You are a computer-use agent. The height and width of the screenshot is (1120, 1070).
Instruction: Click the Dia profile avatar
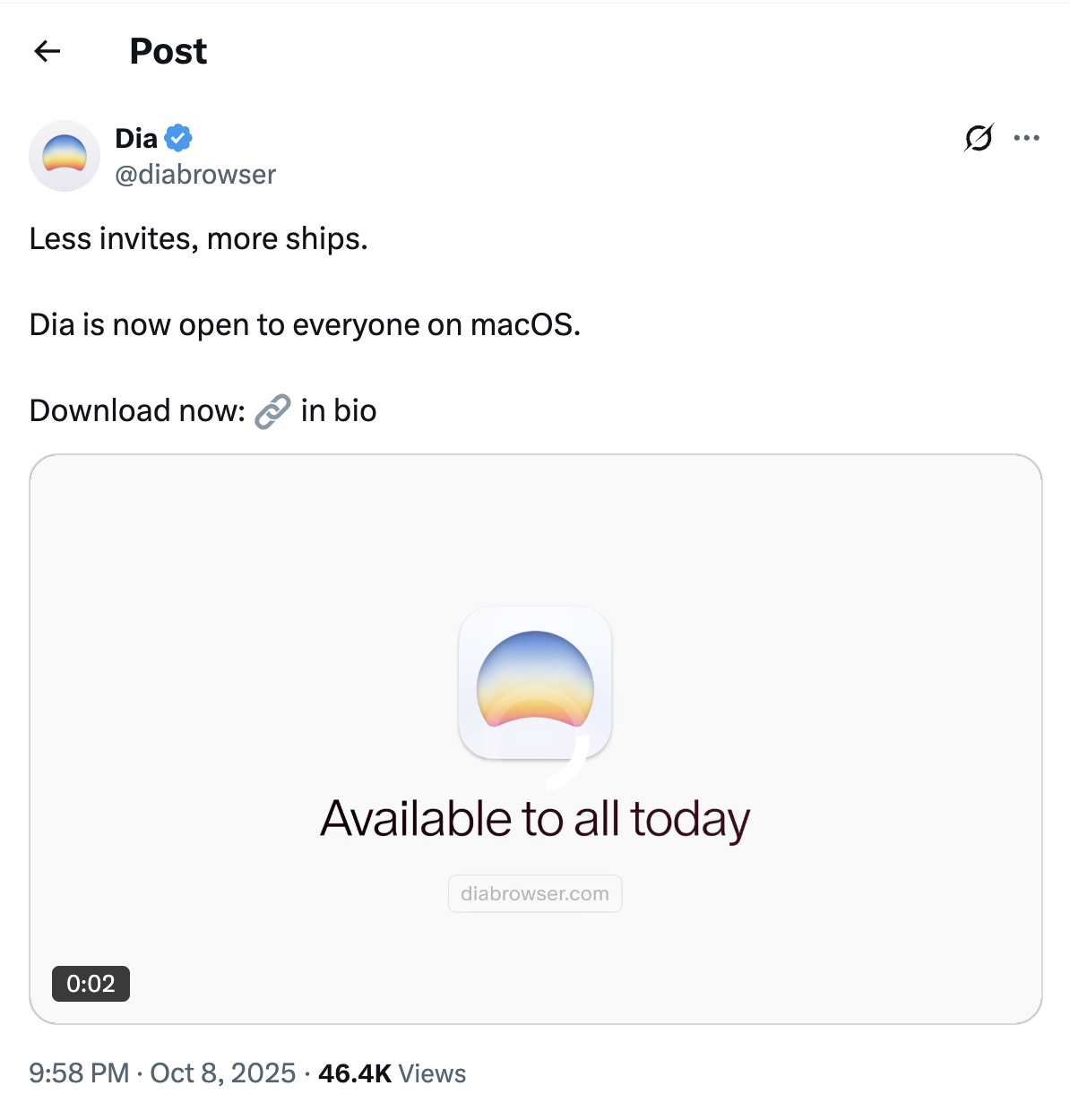pos(65,156)
